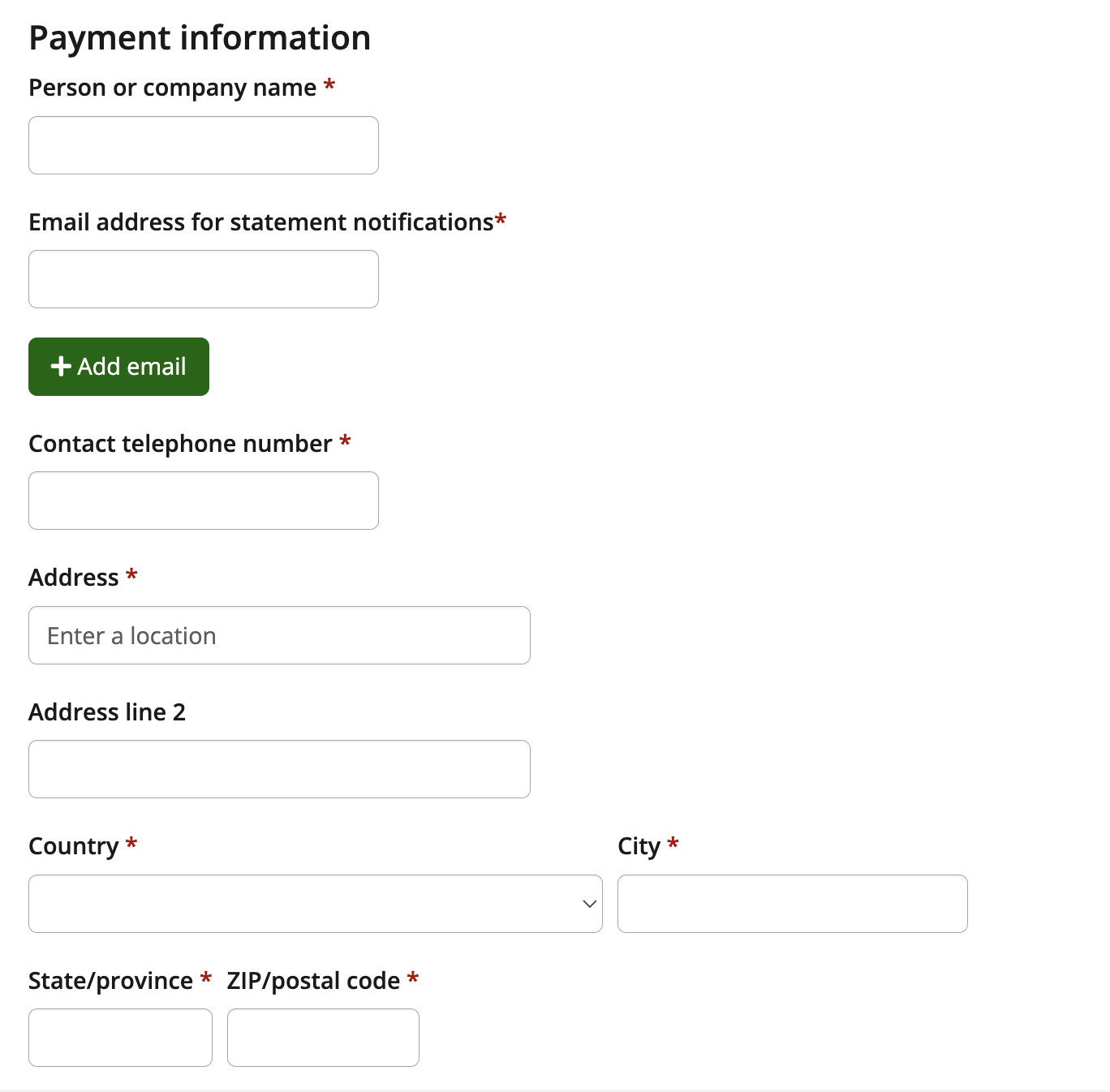Open the Country select box
The width and height of the screenshot is (1110, 1092).
(x=315, y=904)
